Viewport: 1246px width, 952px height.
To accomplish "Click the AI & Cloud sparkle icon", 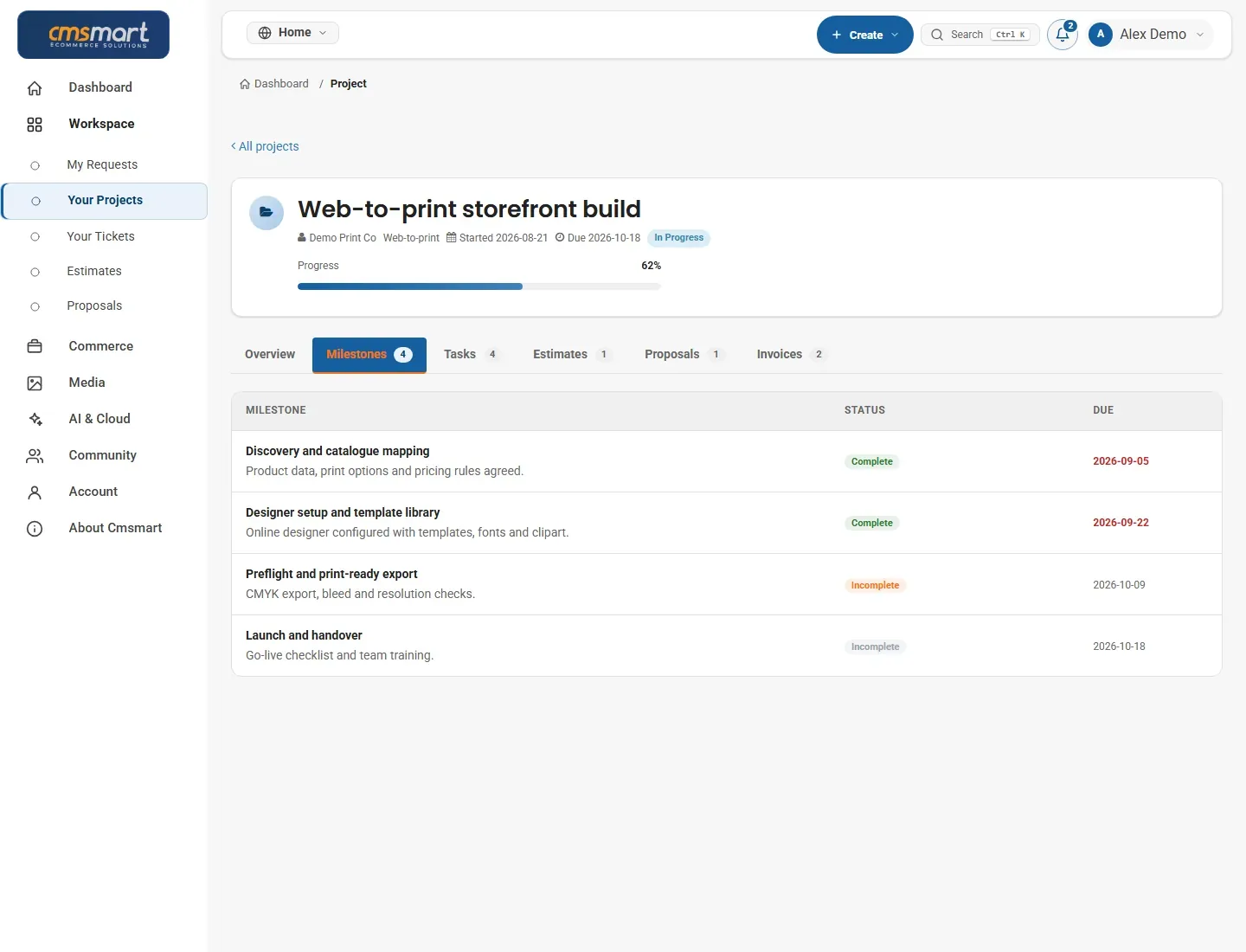I will click(x=35, y=419).
